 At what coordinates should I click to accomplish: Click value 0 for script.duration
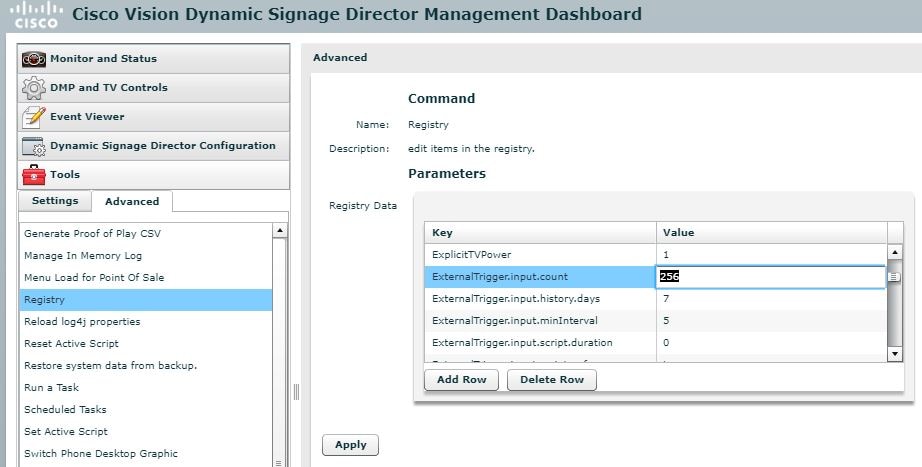(771, 342)
